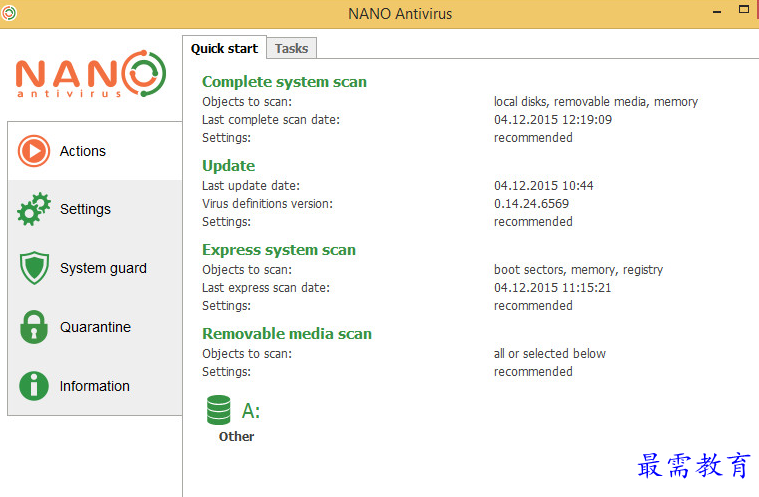The image size is (759, 497).
Task: Click the Update heading link
Action: (228, 166)
